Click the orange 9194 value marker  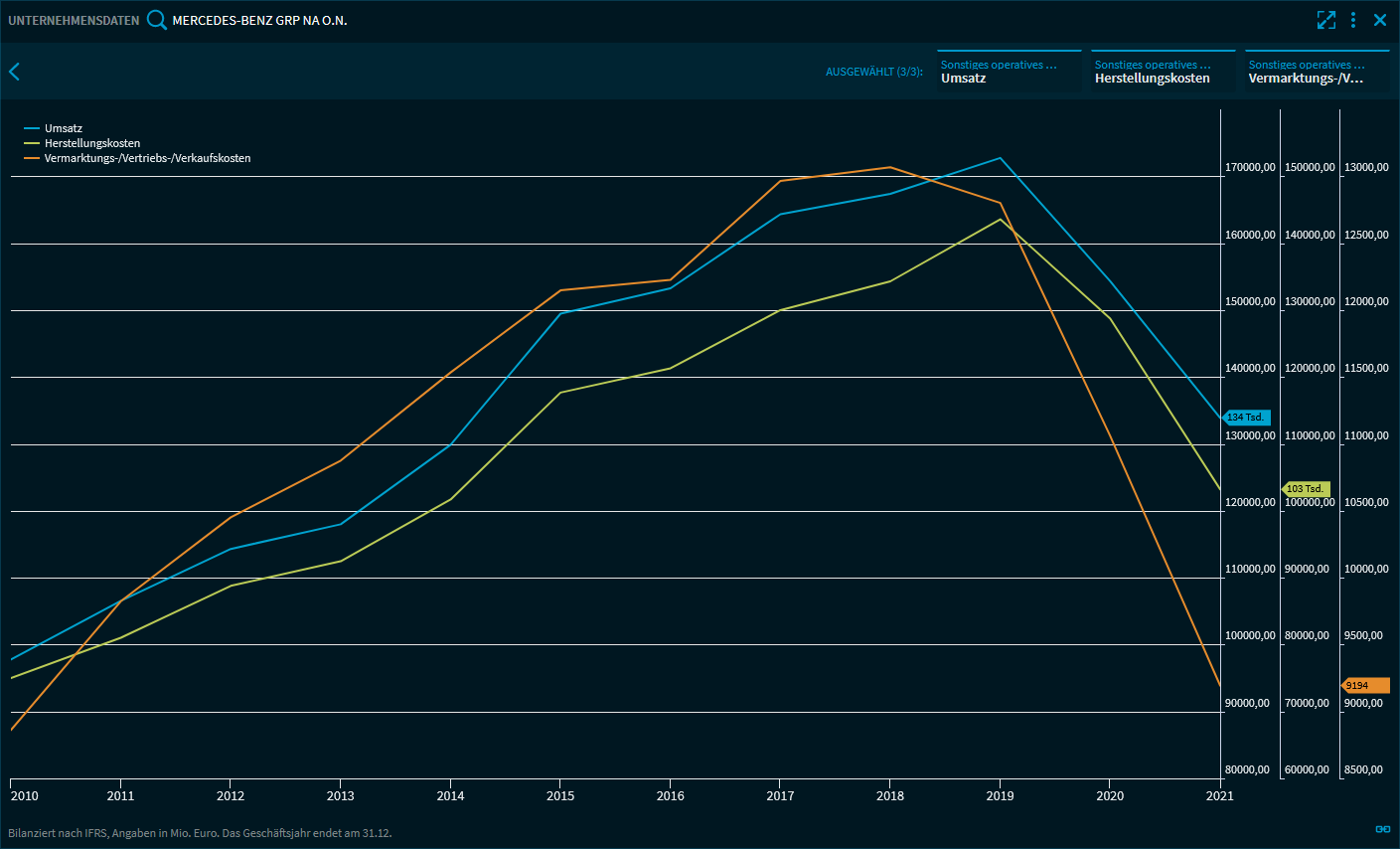point(1364,686)
